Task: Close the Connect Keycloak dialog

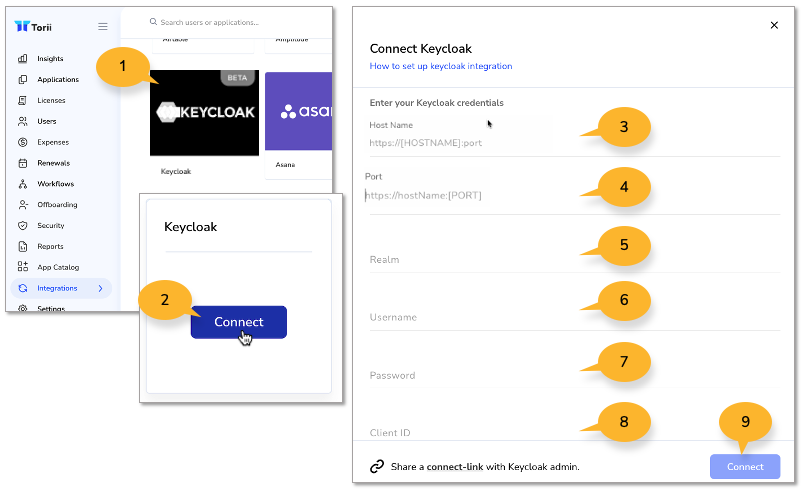Action: [x=774, y=25]
